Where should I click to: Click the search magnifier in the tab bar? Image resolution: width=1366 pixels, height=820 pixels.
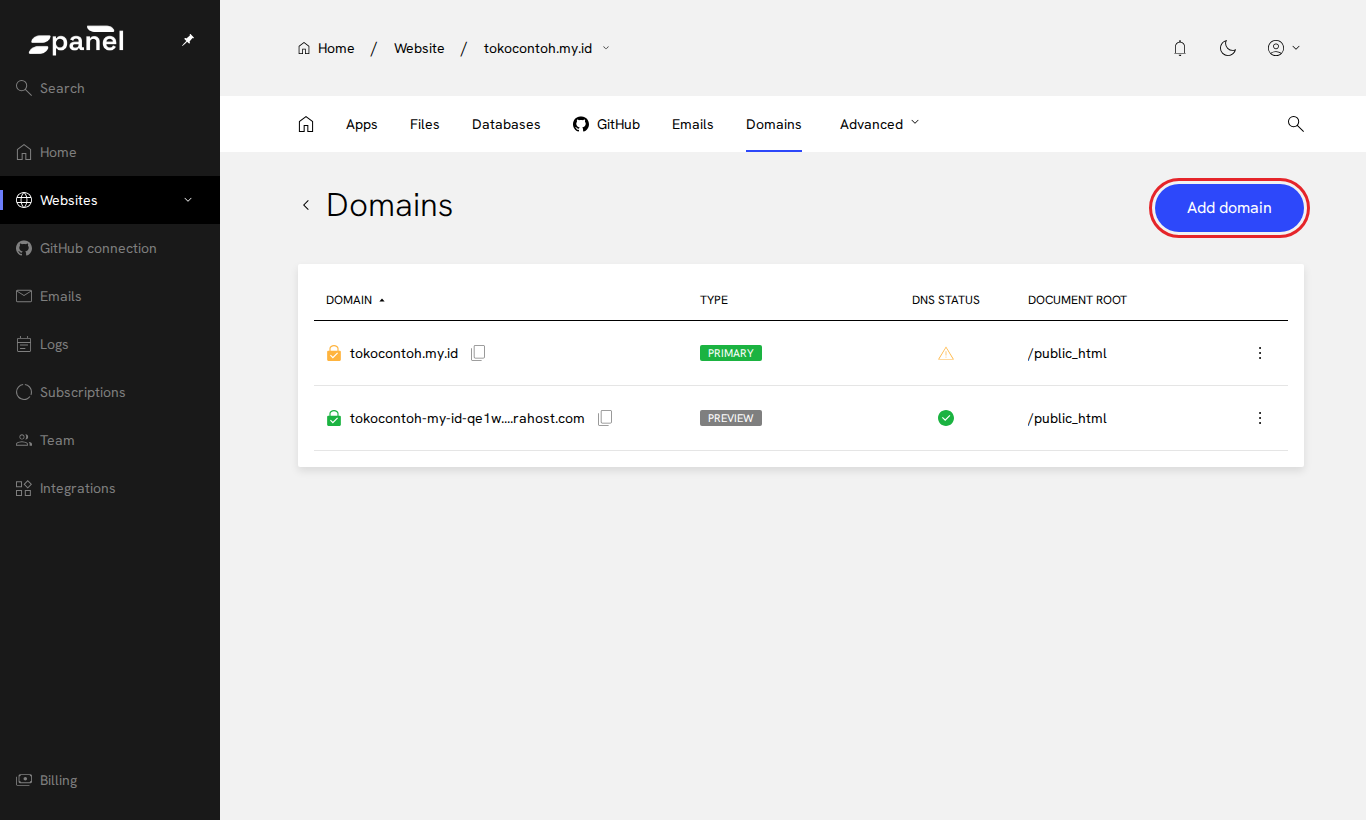1295,124
